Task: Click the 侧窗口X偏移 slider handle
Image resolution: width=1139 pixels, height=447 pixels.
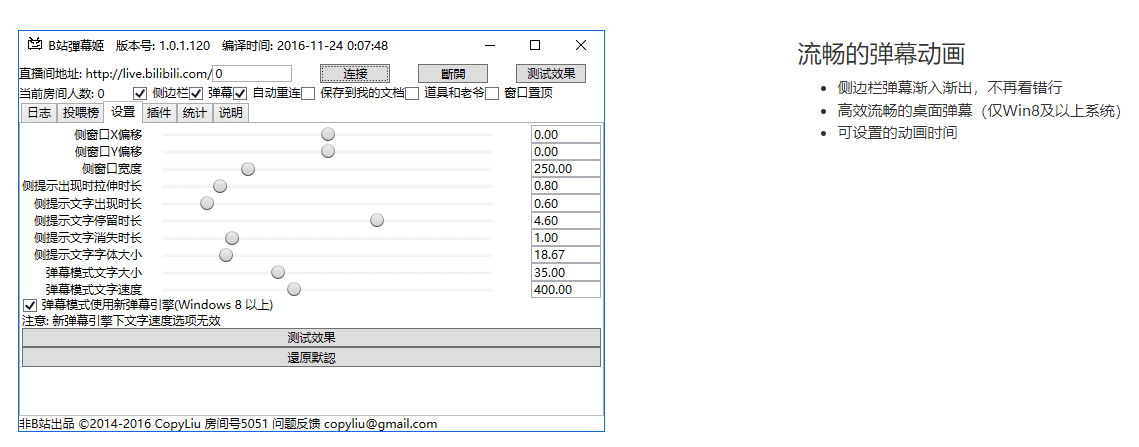Action: click(x=328, y=134)
